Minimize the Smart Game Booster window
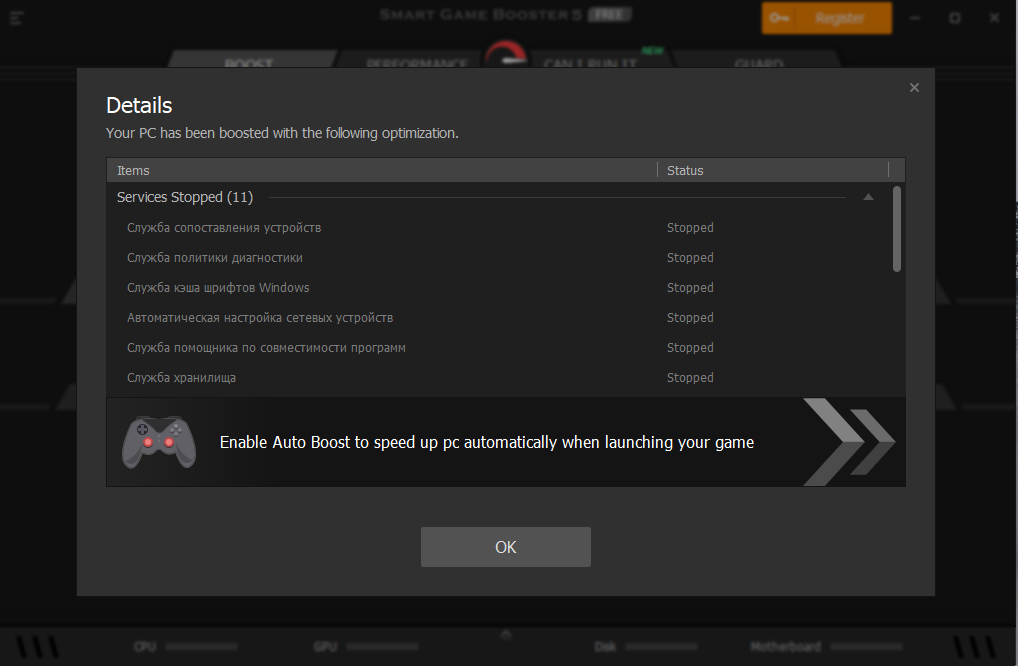Image resolution: width=1018 pixels, height=666 pixels. (915, 18)
